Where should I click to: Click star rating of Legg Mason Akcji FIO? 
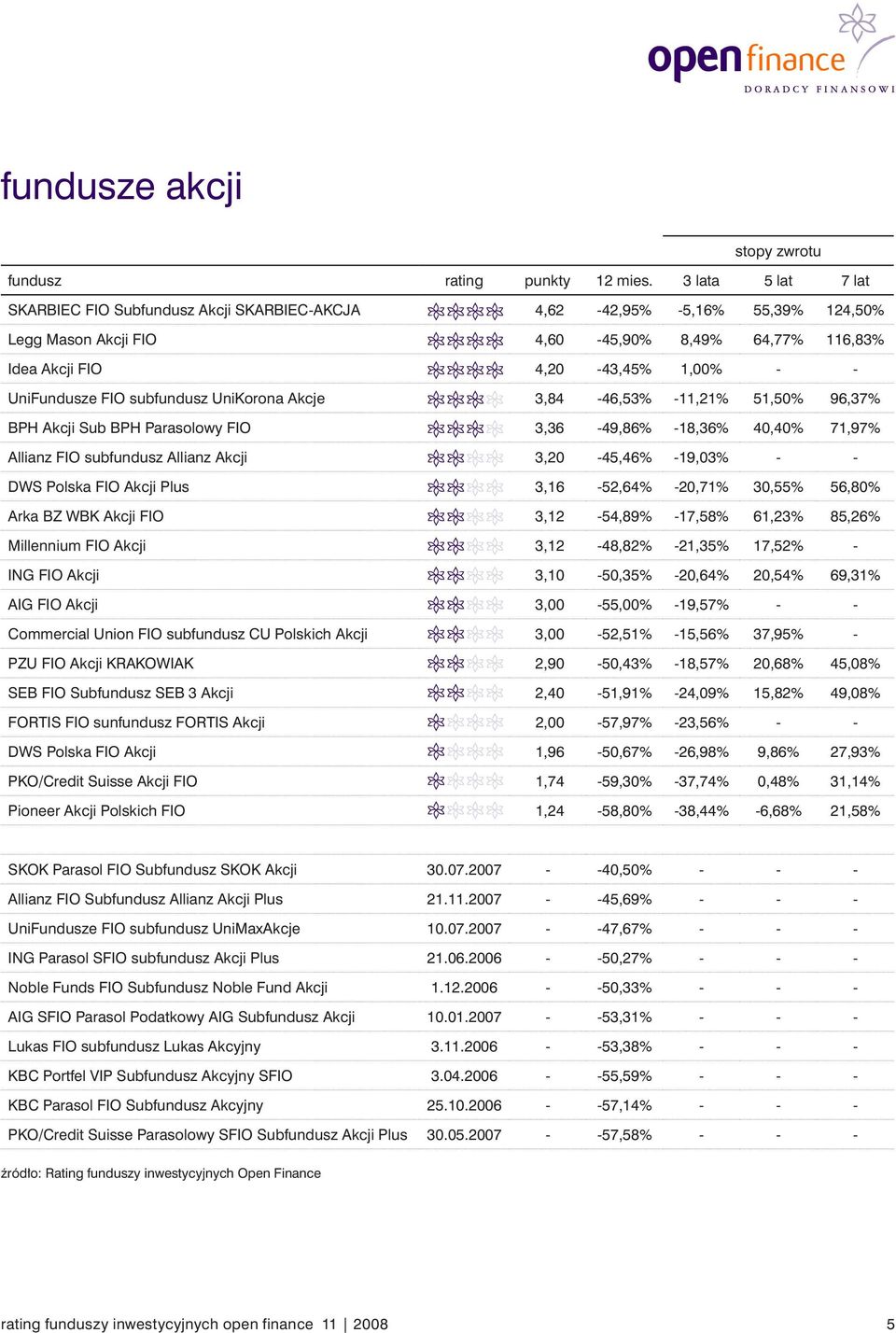click(x=466, y=341)
